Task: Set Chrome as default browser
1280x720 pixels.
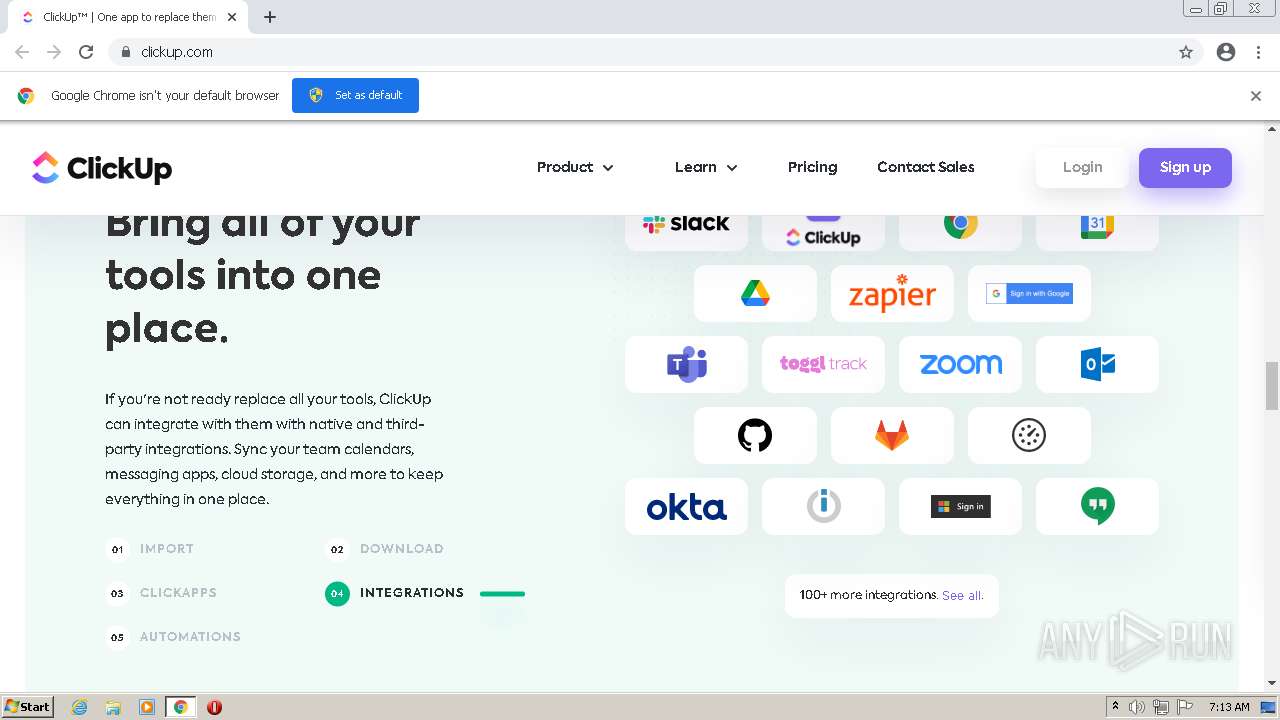Action: pos(355,95)
